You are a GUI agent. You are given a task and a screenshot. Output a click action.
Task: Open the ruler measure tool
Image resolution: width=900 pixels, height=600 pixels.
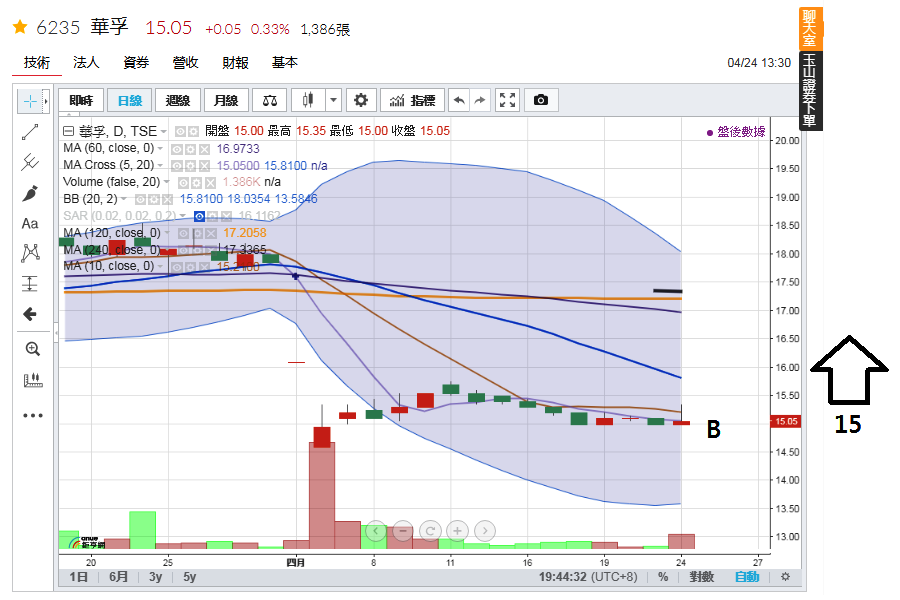[33, 380]
